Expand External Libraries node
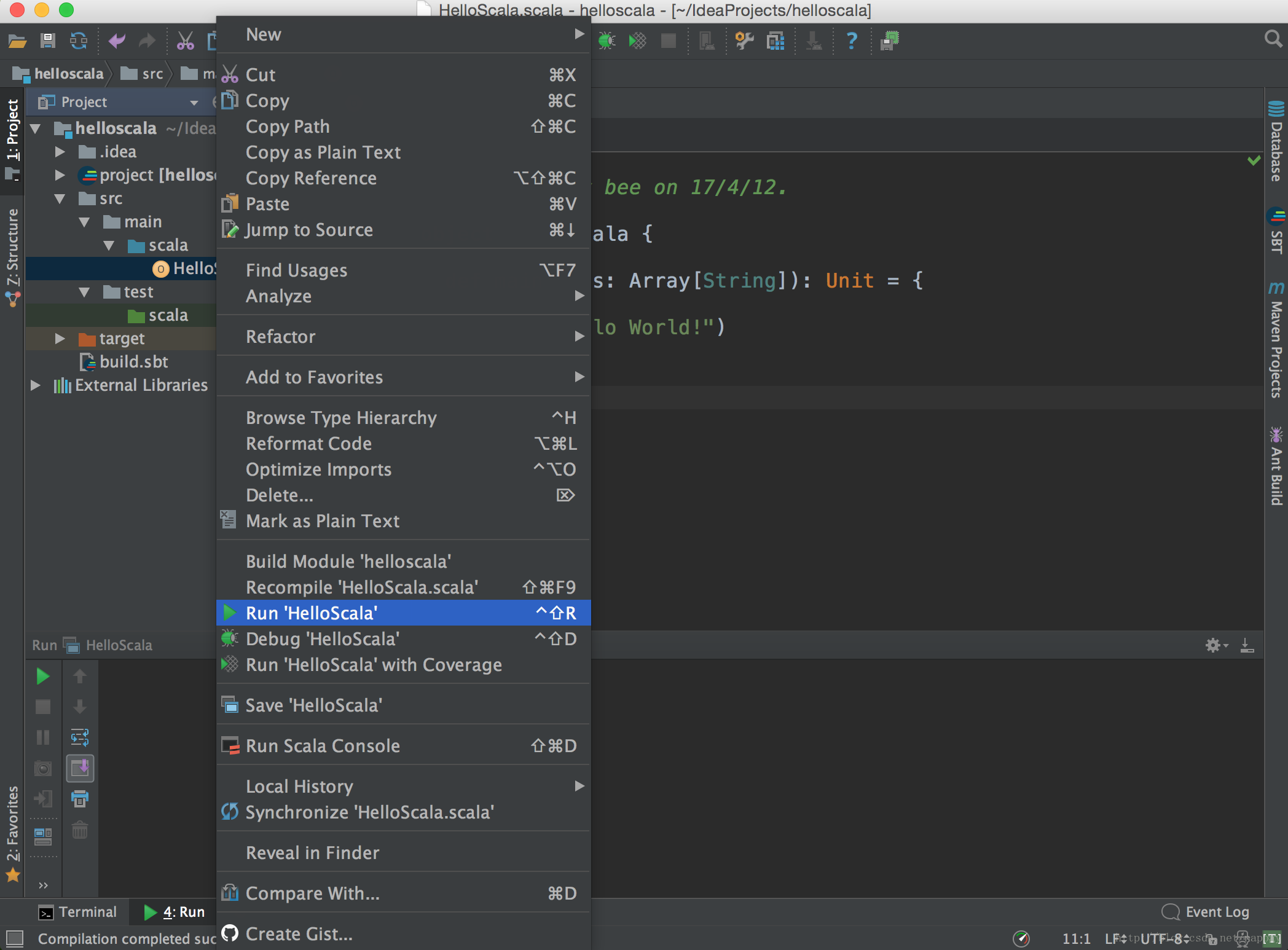The image size is (1288, 950). 35,385
